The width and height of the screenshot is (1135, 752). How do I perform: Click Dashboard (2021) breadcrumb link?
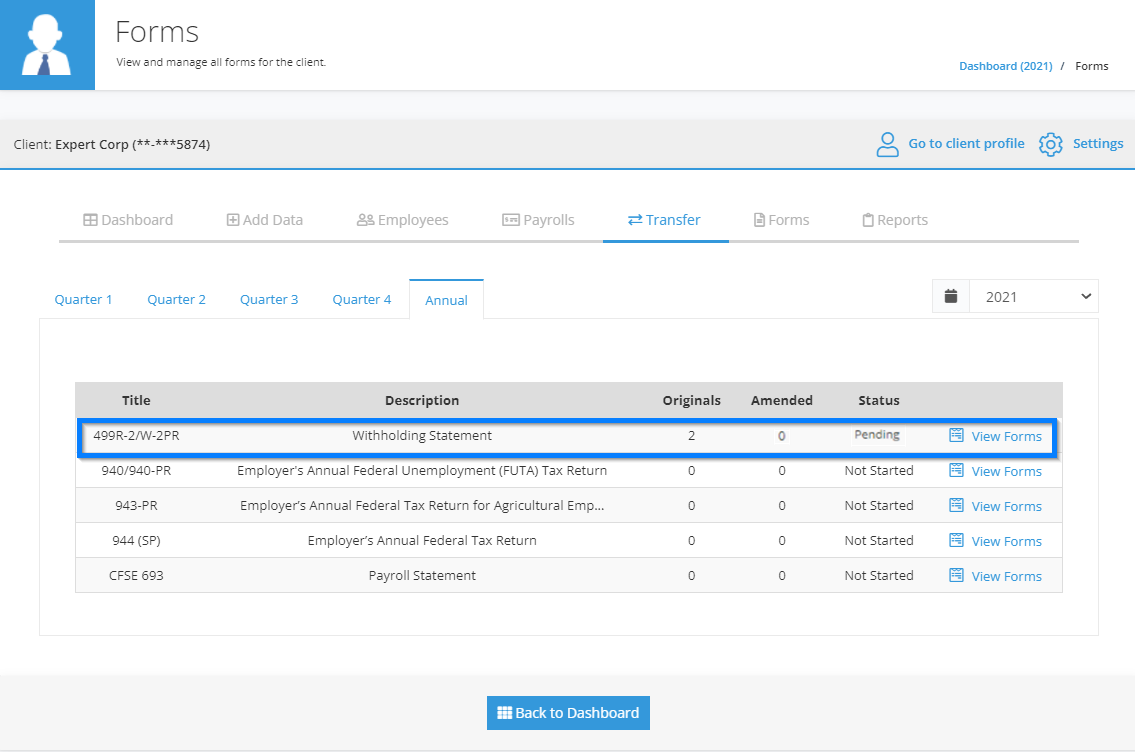[x=1005, y=66]
